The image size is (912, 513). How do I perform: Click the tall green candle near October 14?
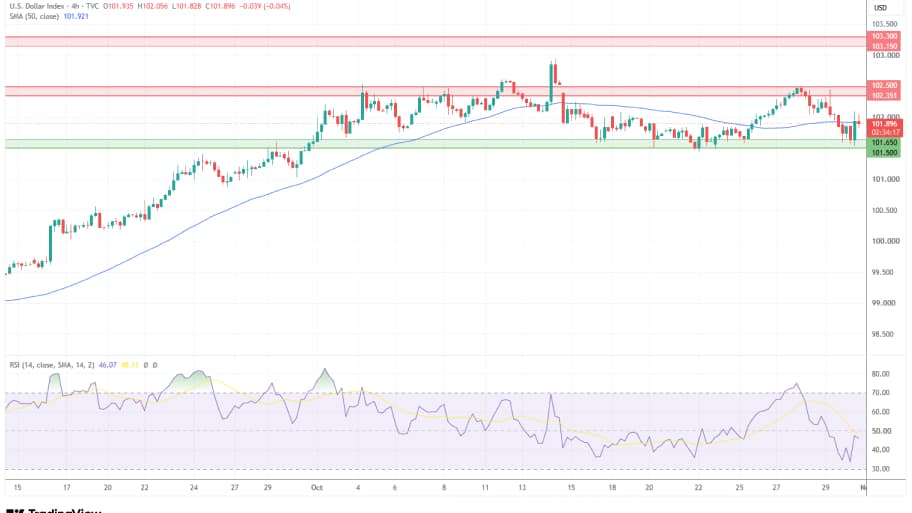[551, 83]
